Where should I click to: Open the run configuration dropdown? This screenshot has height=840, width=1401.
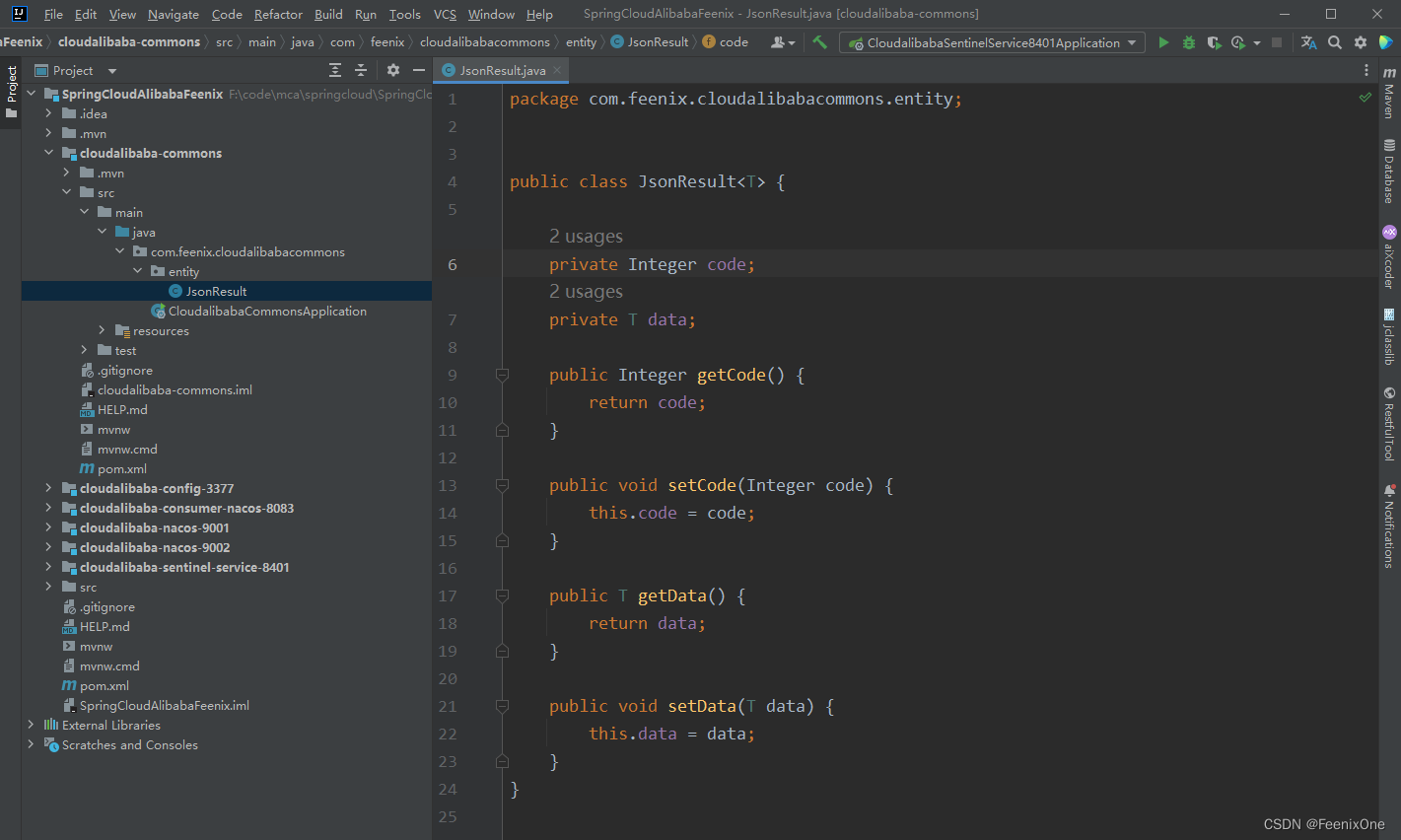[993, 42]
